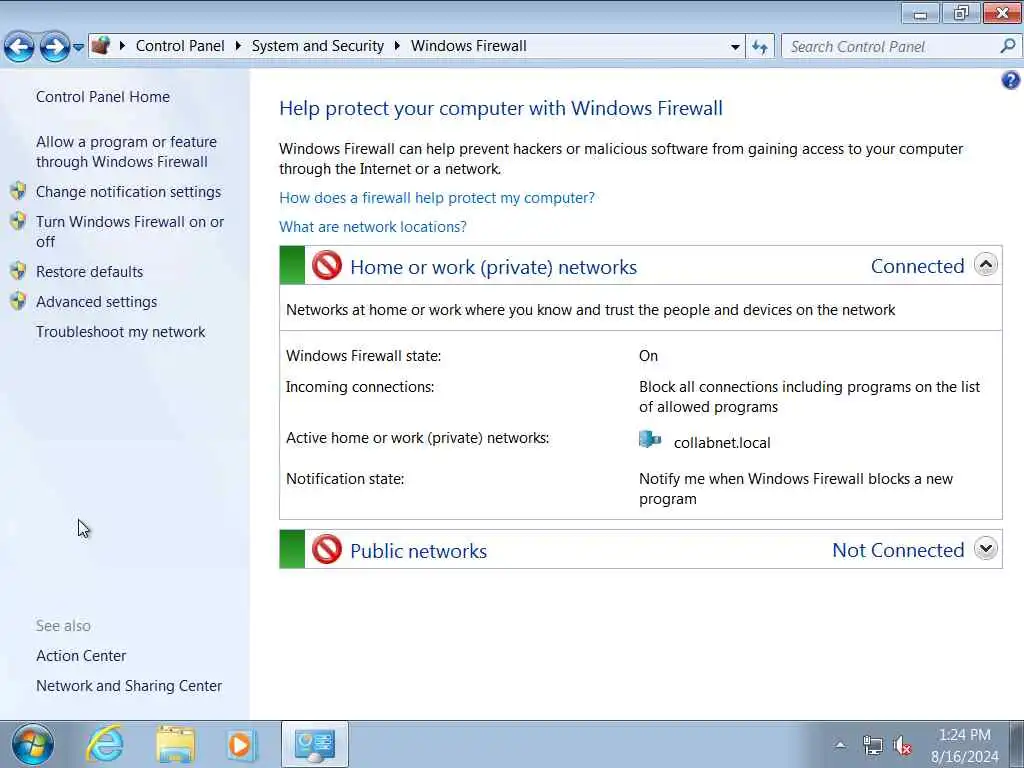Click shield icon beside Advanced settings

click(18, 300)
